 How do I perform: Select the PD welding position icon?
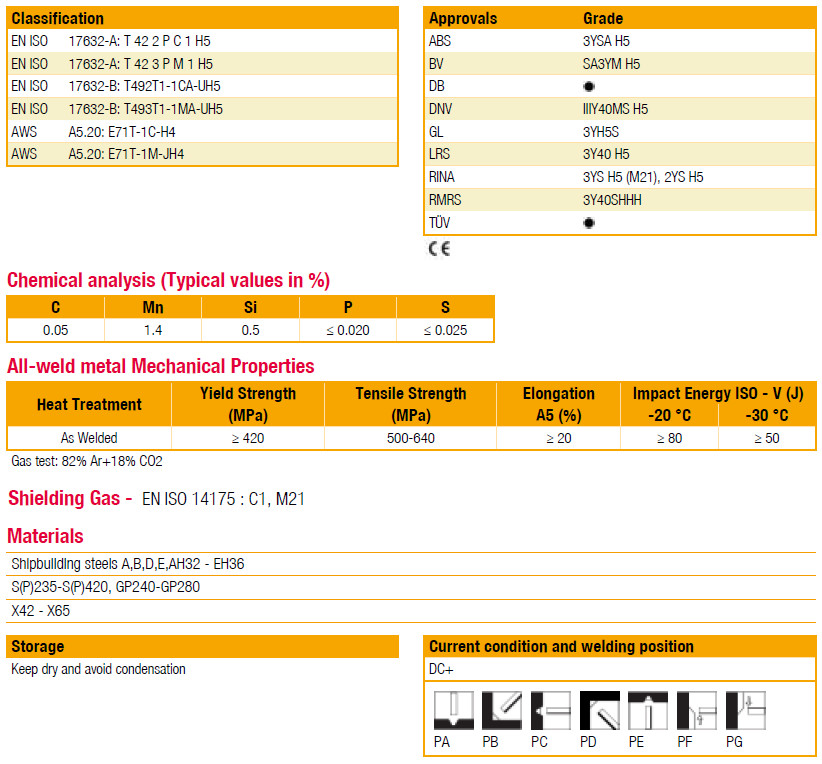[x=600, y=711]
